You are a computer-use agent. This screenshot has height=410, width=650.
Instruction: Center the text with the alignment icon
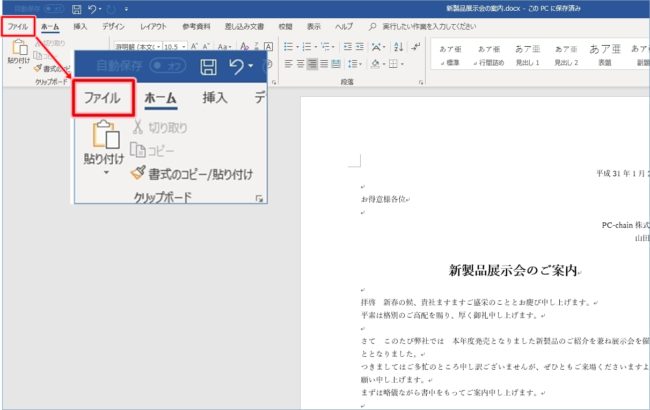[301, 64]
